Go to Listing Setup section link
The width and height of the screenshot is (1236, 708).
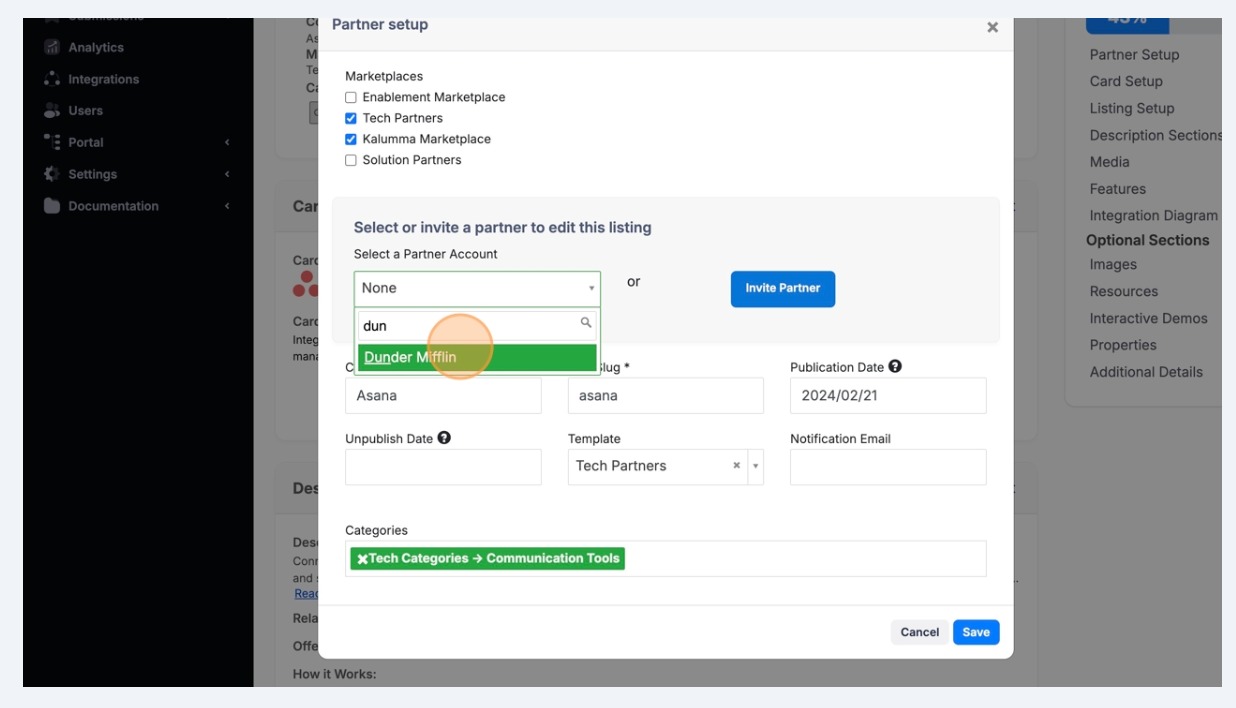tap(1132, 108)
